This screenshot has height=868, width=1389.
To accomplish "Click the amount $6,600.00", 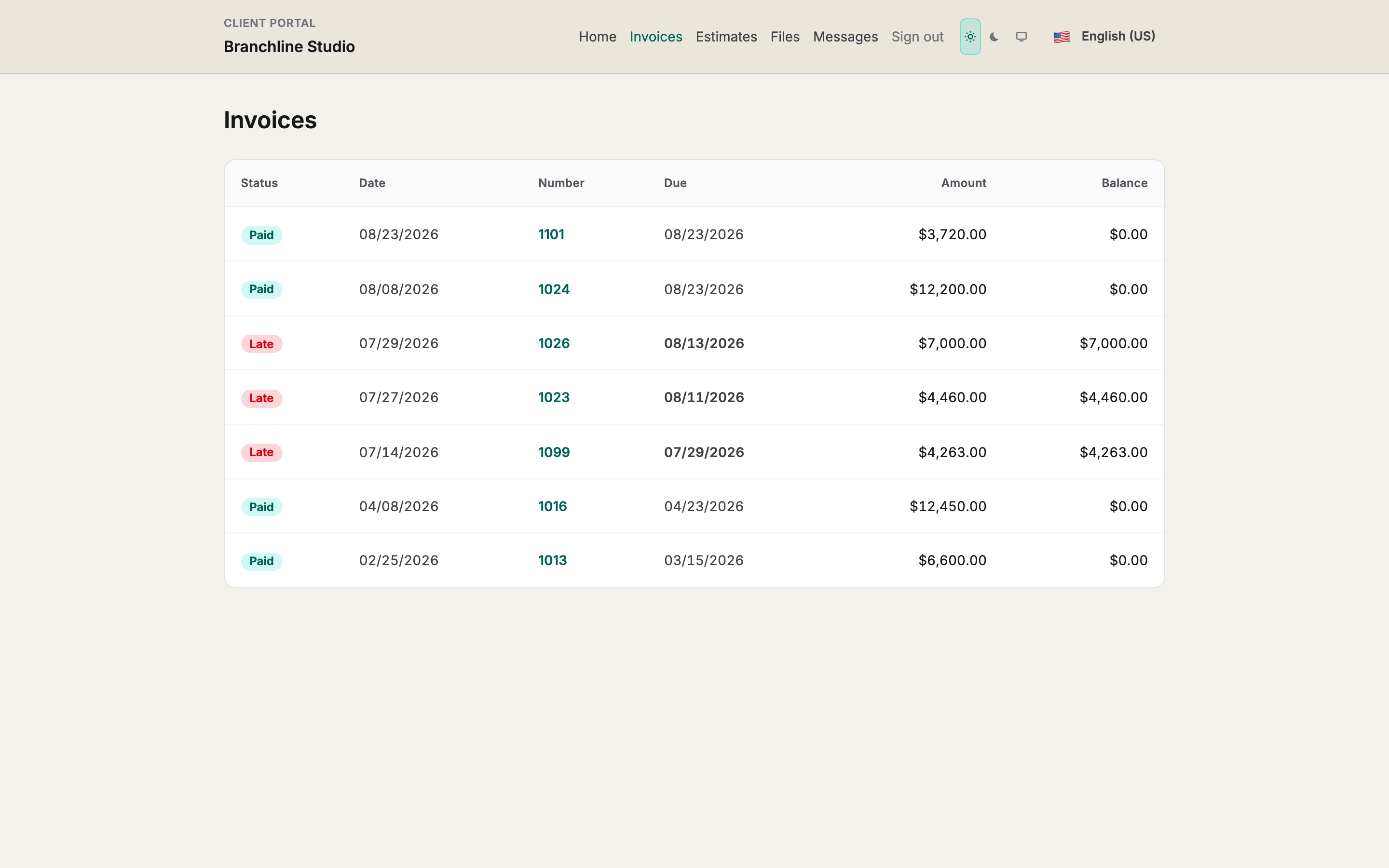I will tap(952, 560).
